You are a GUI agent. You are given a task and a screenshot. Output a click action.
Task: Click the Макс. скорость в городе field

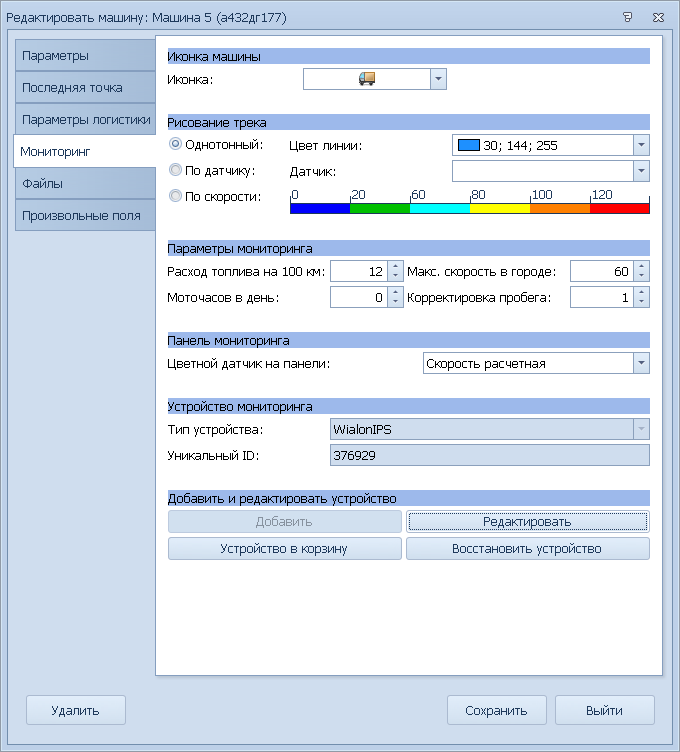[x=602, y=271]
